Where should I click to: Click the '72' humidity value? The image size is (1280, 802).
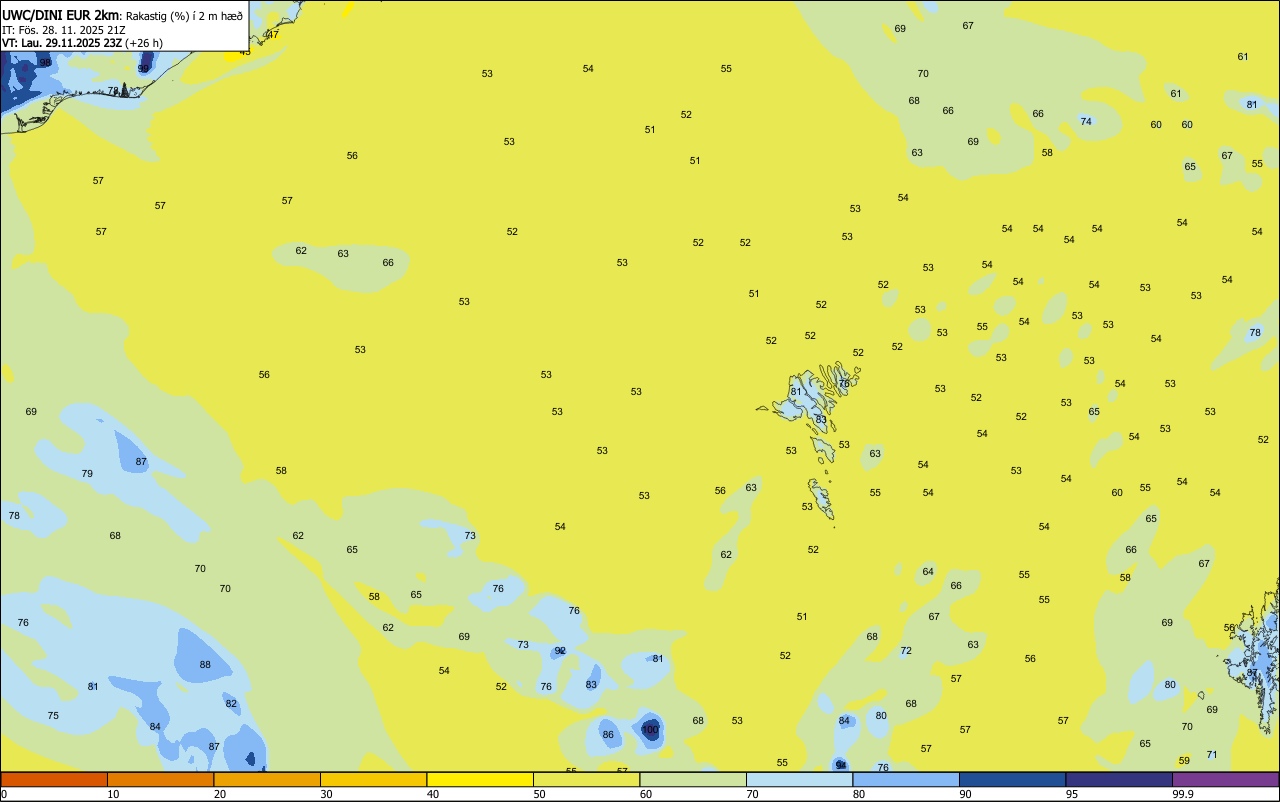click(x=906, y=651)
